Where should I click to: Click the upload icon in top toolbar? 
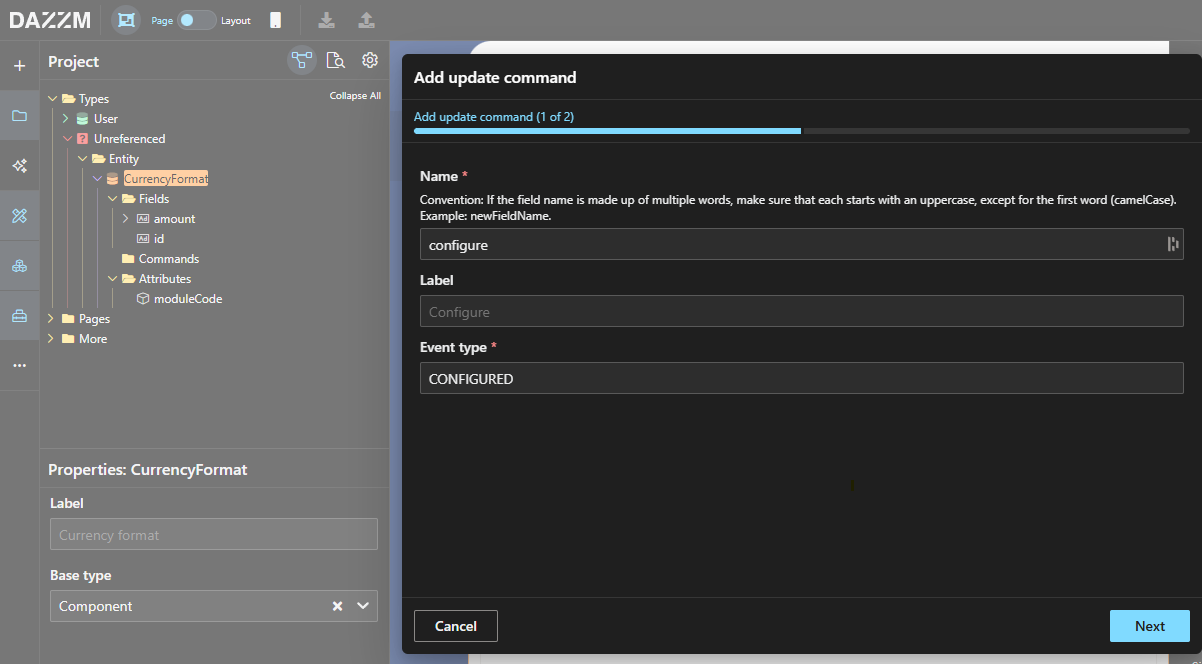tap(367, 20)
